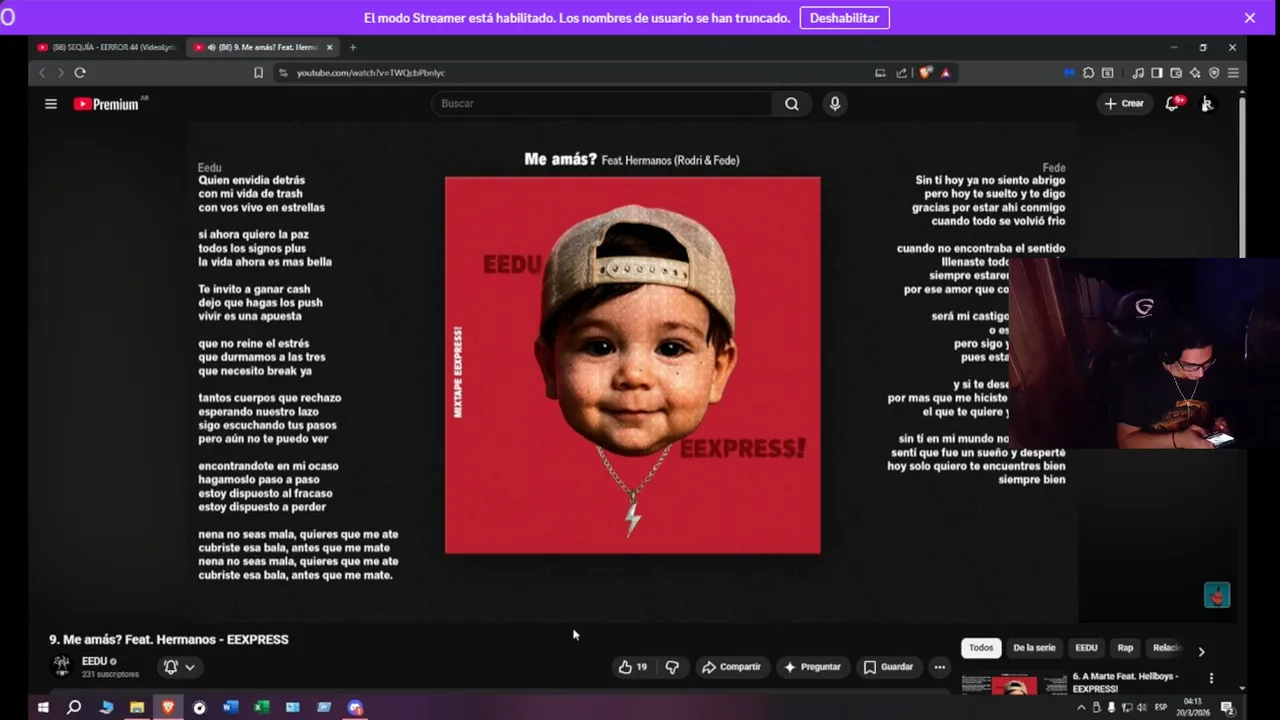Click the video title below player
This screenshot has width=1280, height=720.
[x=169, y=640]
